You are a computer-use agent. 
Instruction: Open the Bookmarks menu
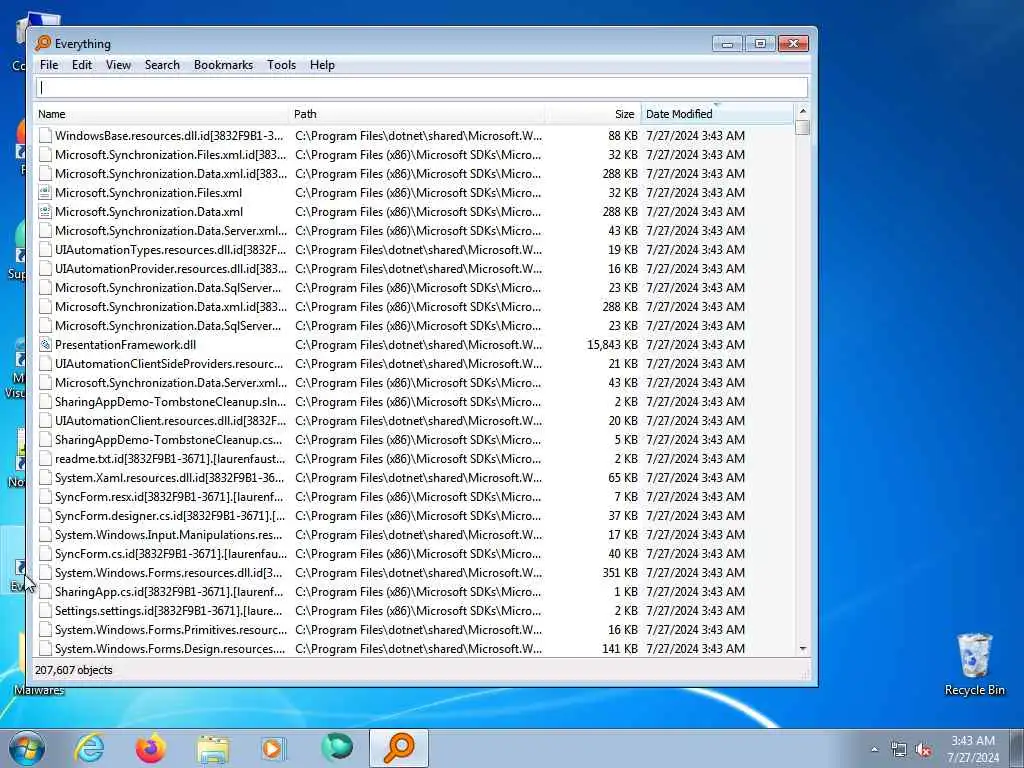click(x=223, y=65)
